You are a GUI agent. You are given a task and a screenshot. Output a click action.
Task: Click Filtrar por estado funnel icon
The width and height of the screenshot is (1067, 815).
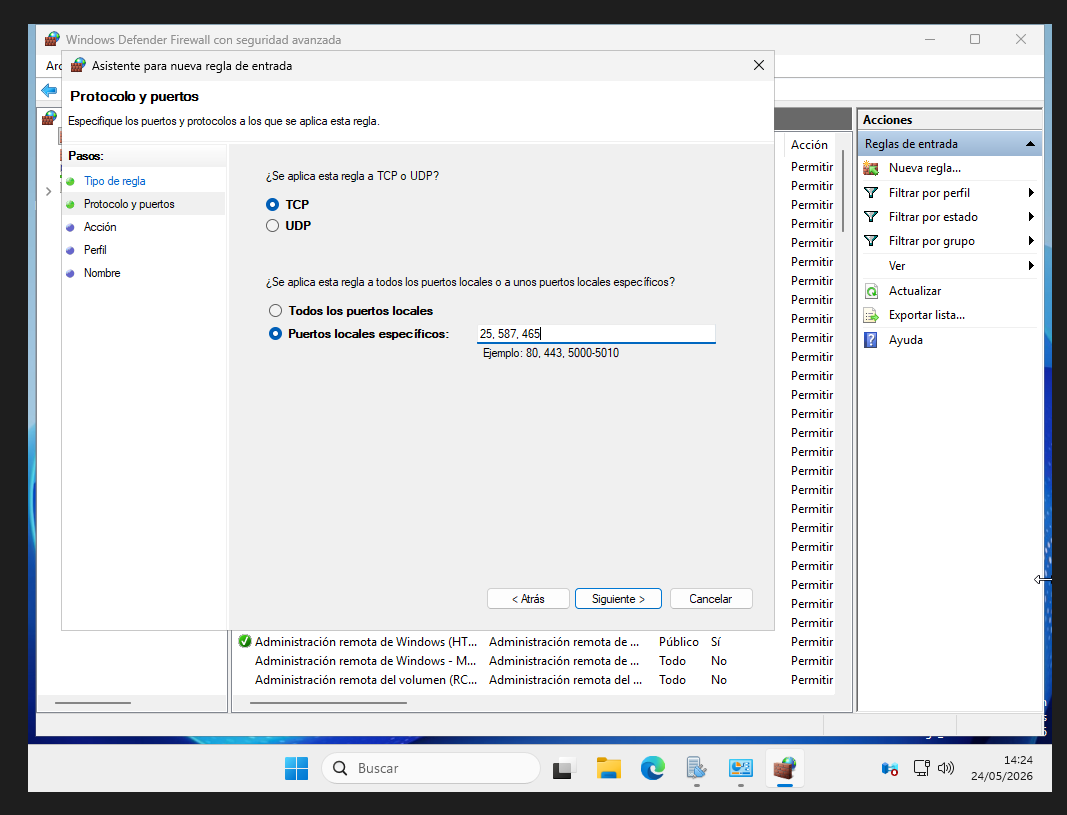point(871,217)
